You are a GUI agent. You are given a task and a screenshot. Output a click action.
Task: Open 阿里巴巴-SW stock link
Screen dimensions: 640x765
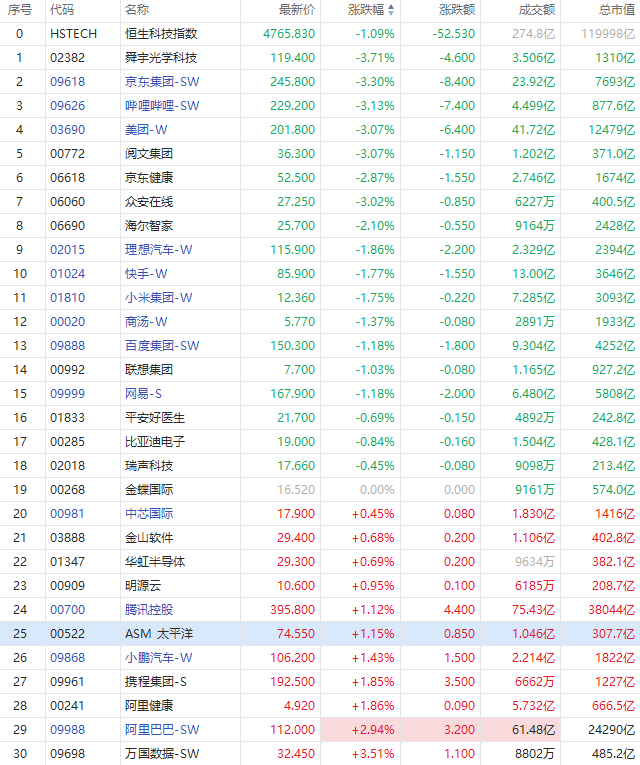(162, 730)
